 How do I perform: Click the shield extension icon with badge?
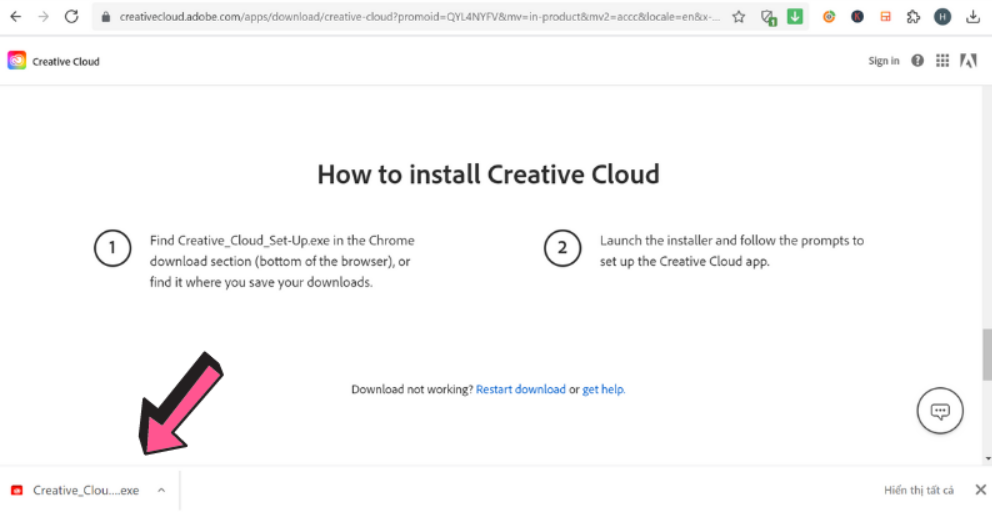click(x=768, y=17)
